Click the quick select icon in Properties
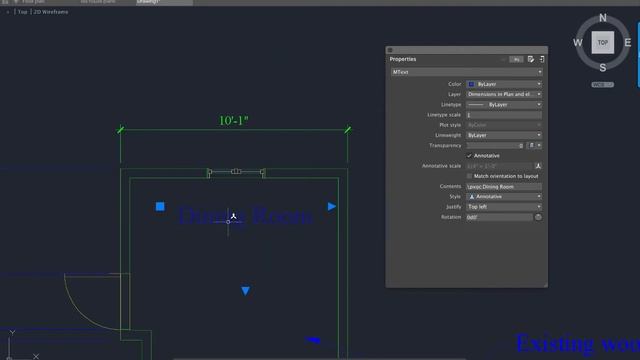Image resolution: width=640 pixels, height=360 pixels. click(531, 60)
